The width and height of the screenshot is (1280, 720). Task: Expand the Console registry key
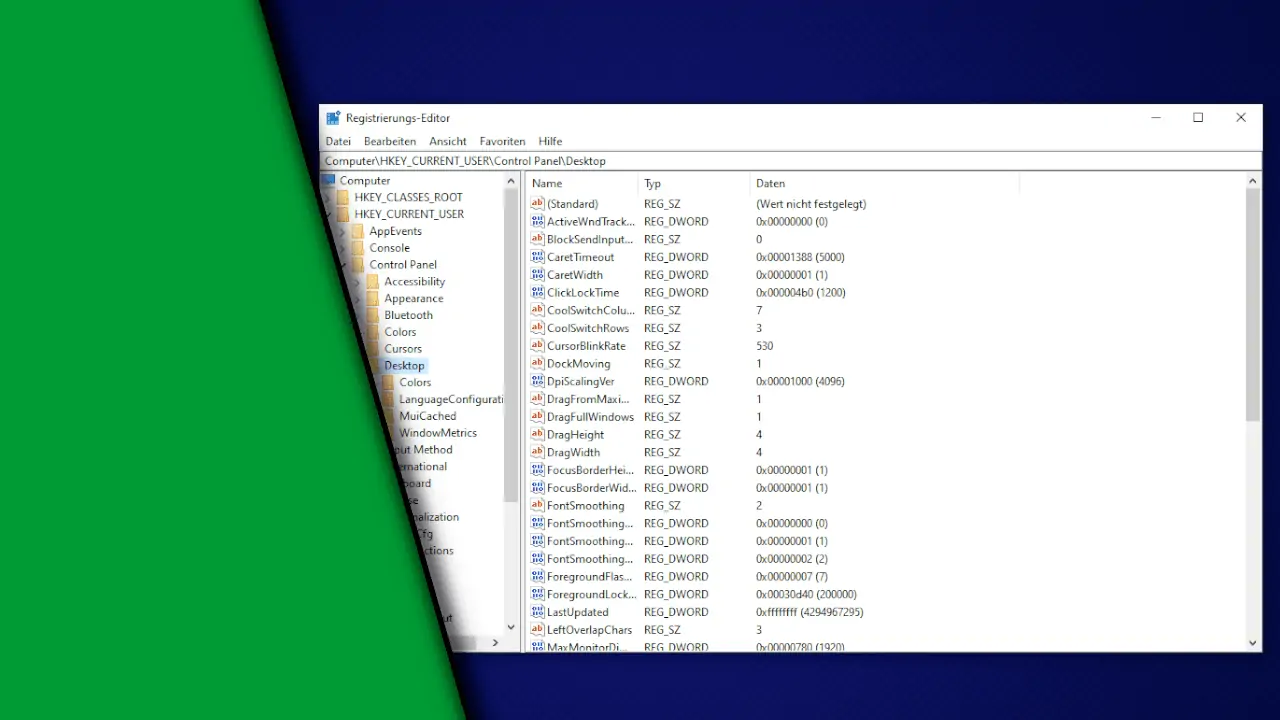pyautogui.click(x=343, y=248)
